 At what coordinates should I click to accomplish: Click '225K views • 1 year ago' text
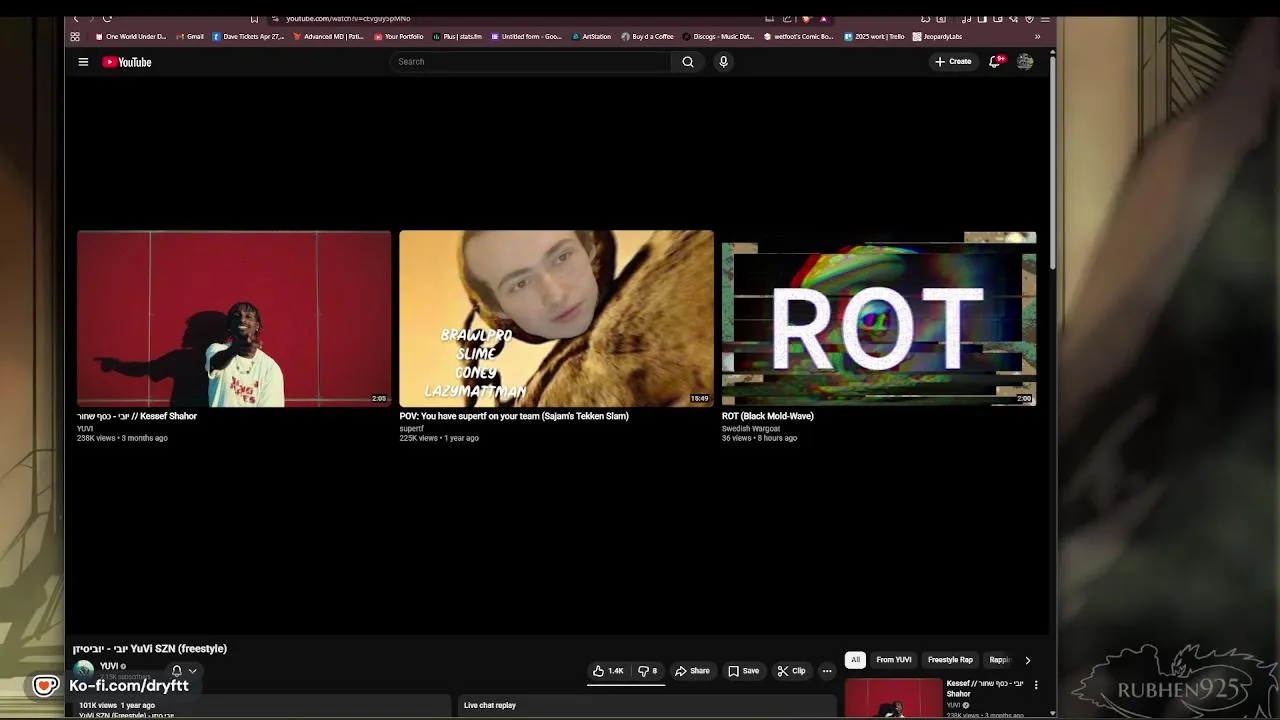[x=439, y=438]
